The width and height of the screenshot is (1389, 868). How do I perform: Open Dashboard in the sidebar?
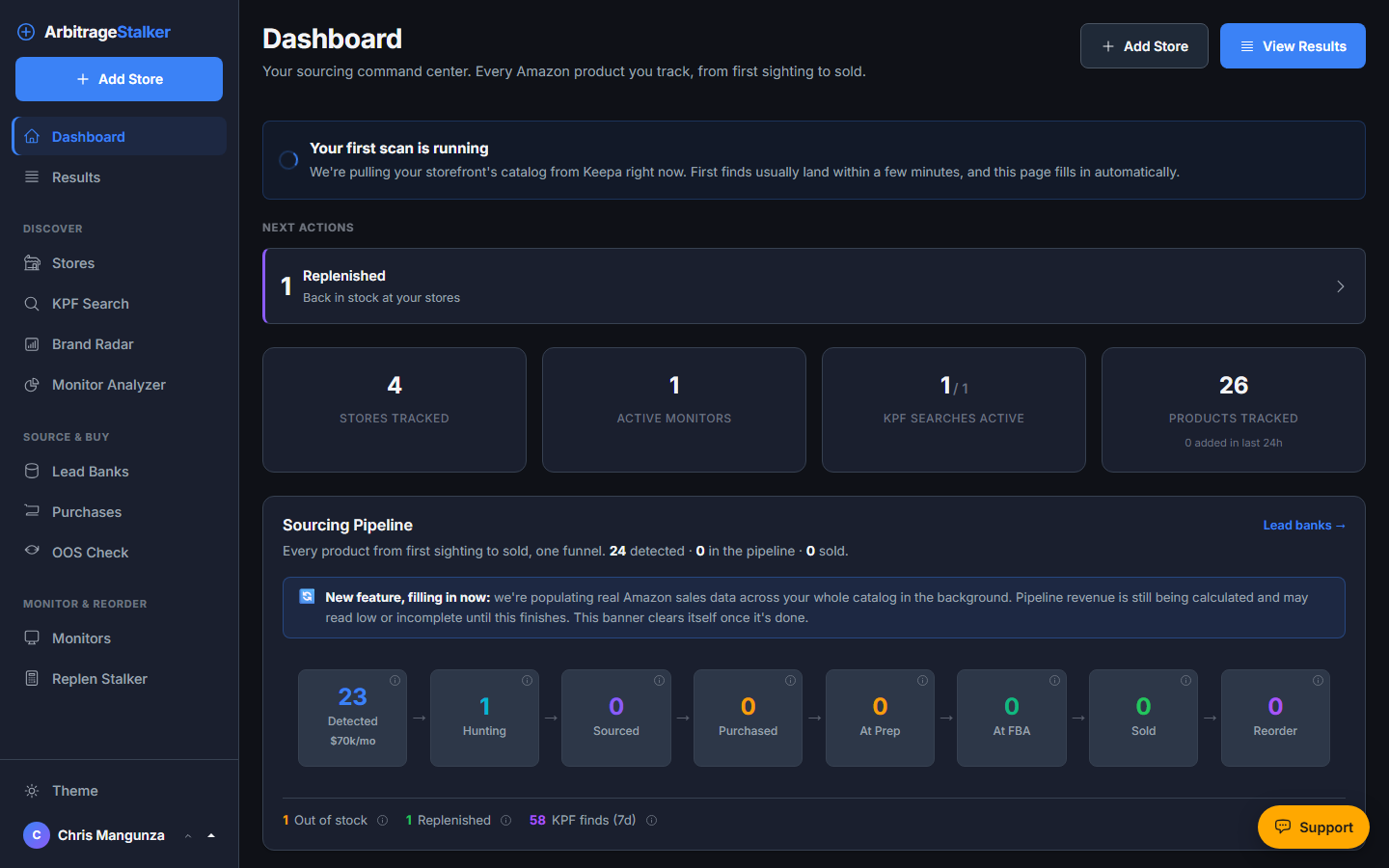120,137
